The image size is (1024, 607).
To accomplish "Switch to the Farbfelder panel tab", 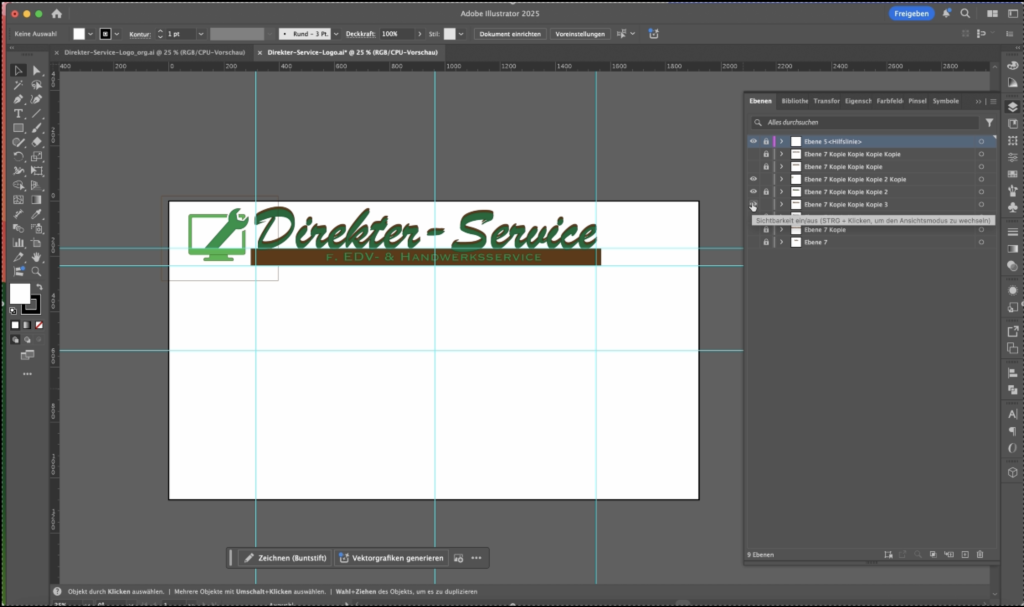I will 888,101.
